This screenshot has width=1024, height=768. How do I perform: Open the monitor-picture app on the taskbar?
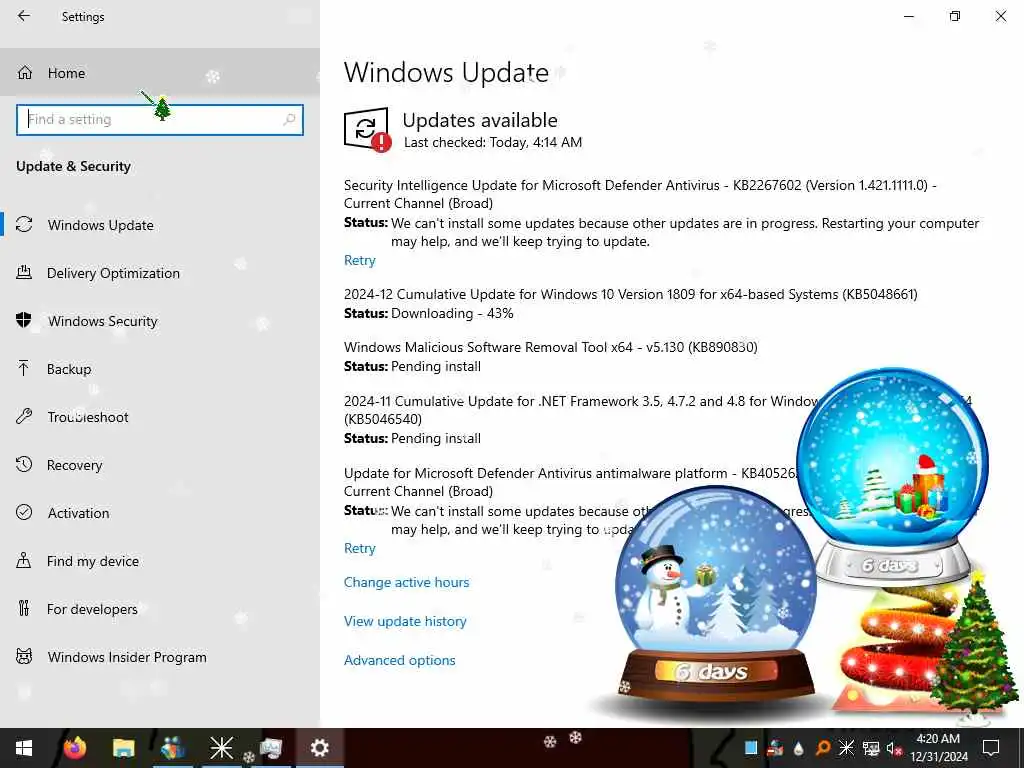[x=270, y=748]
